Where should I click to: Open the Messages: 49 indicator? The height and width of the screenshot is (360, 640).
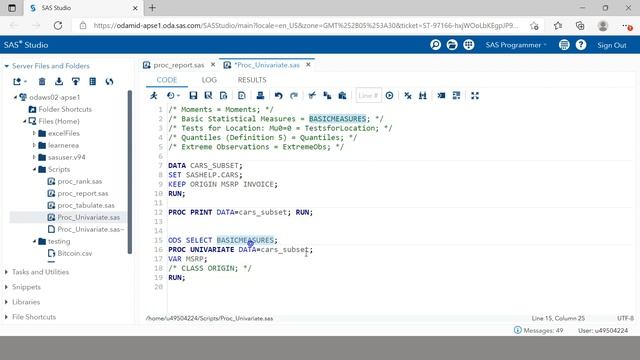[x=538, y=330]
